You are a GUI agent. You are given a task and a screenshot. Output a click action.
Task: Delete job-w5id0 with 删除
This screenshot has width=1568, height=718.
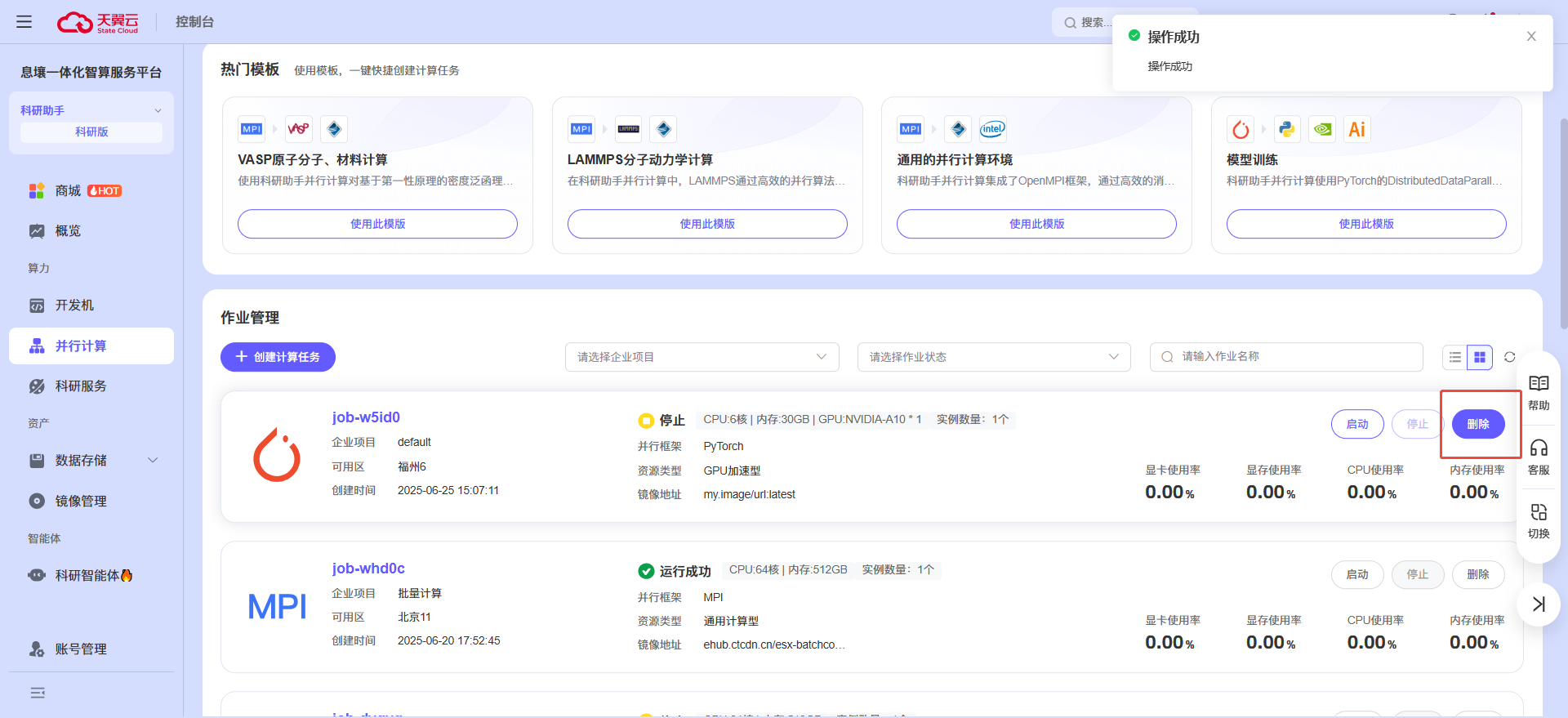(x=1478, y=424)
